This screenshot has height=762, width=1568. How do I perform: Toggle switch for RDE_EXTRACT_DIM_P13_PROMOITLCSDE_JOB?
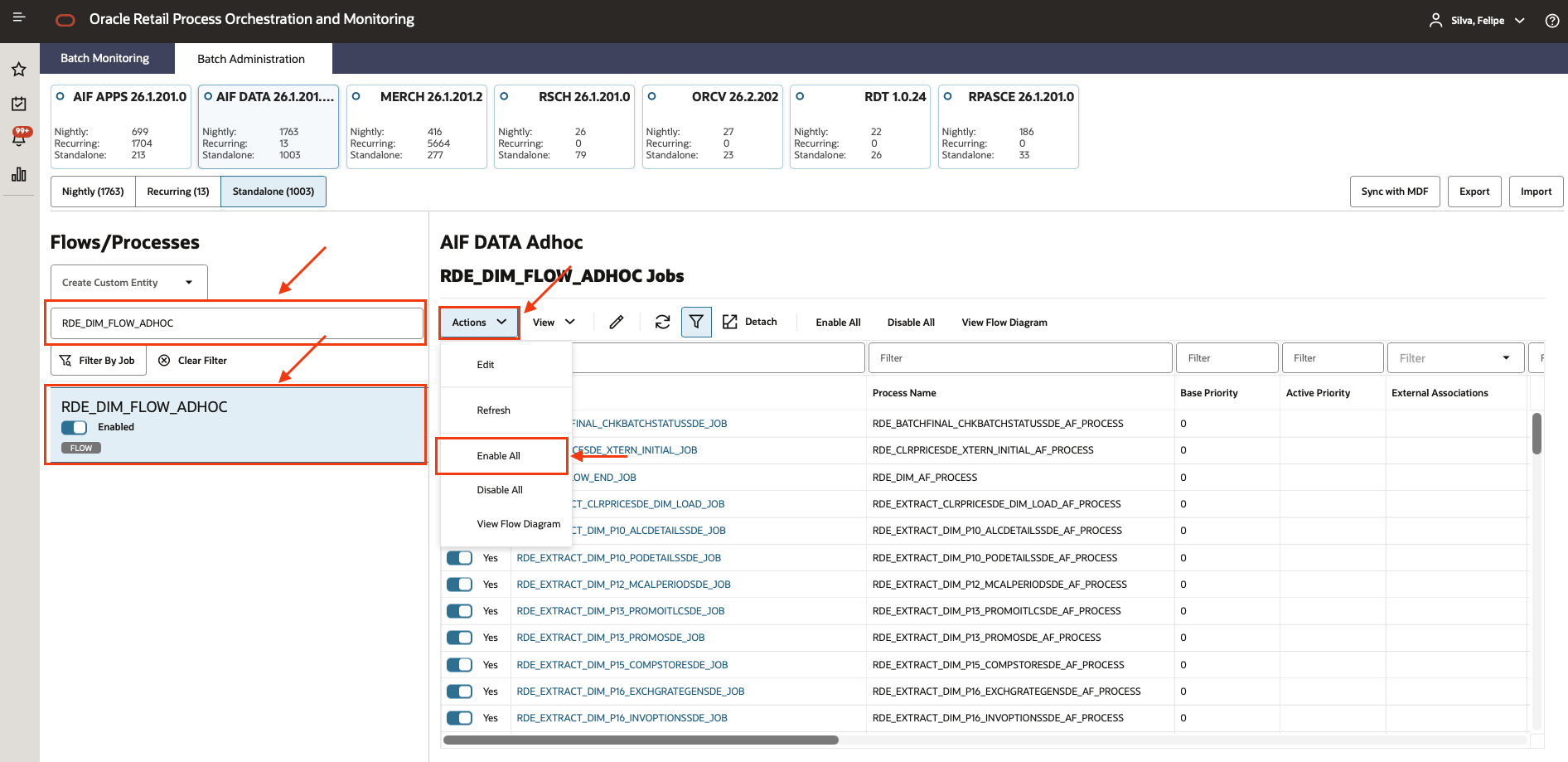tap(459, 611)
